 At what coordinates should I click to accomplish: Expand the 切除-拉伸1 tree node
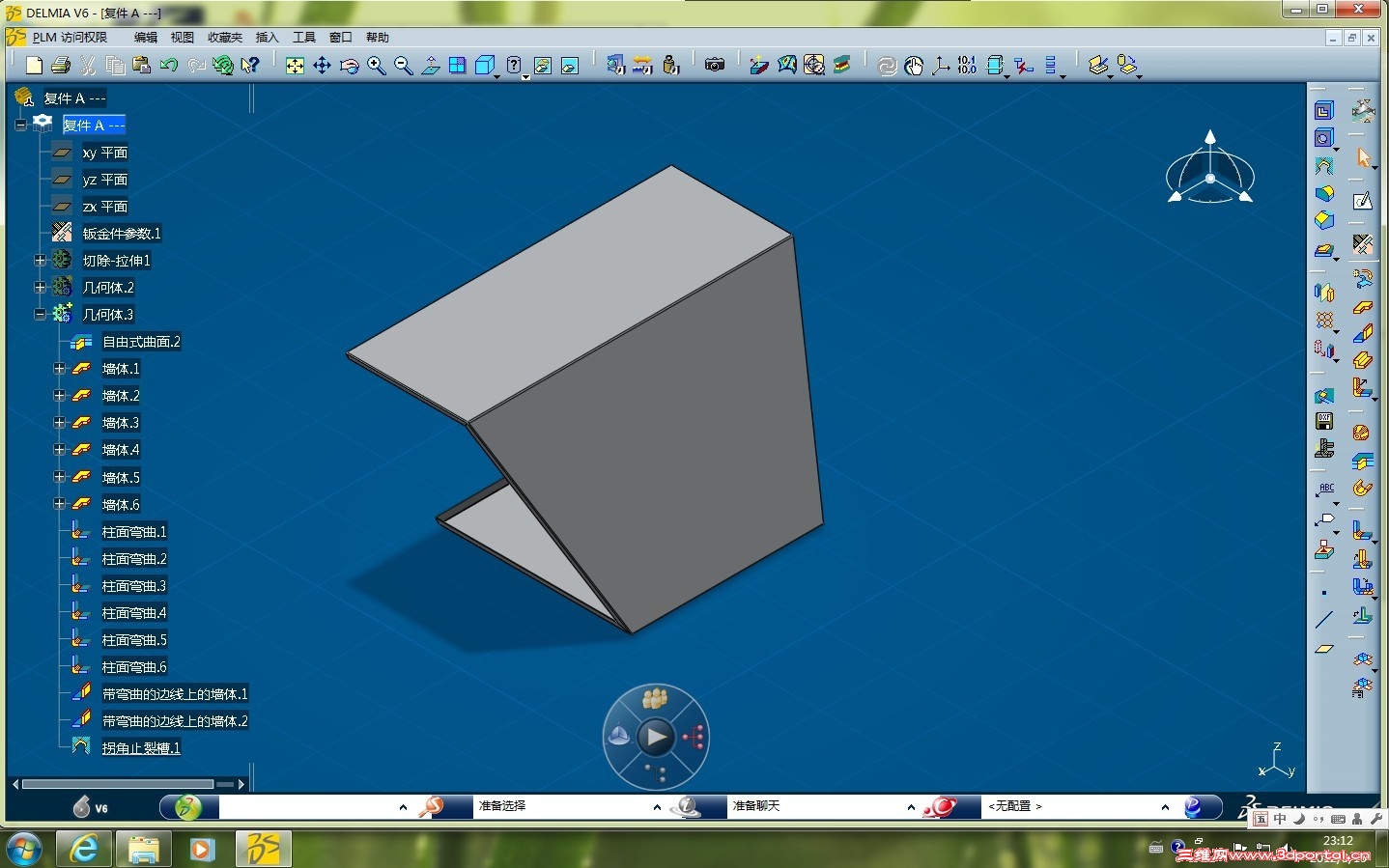40,261
